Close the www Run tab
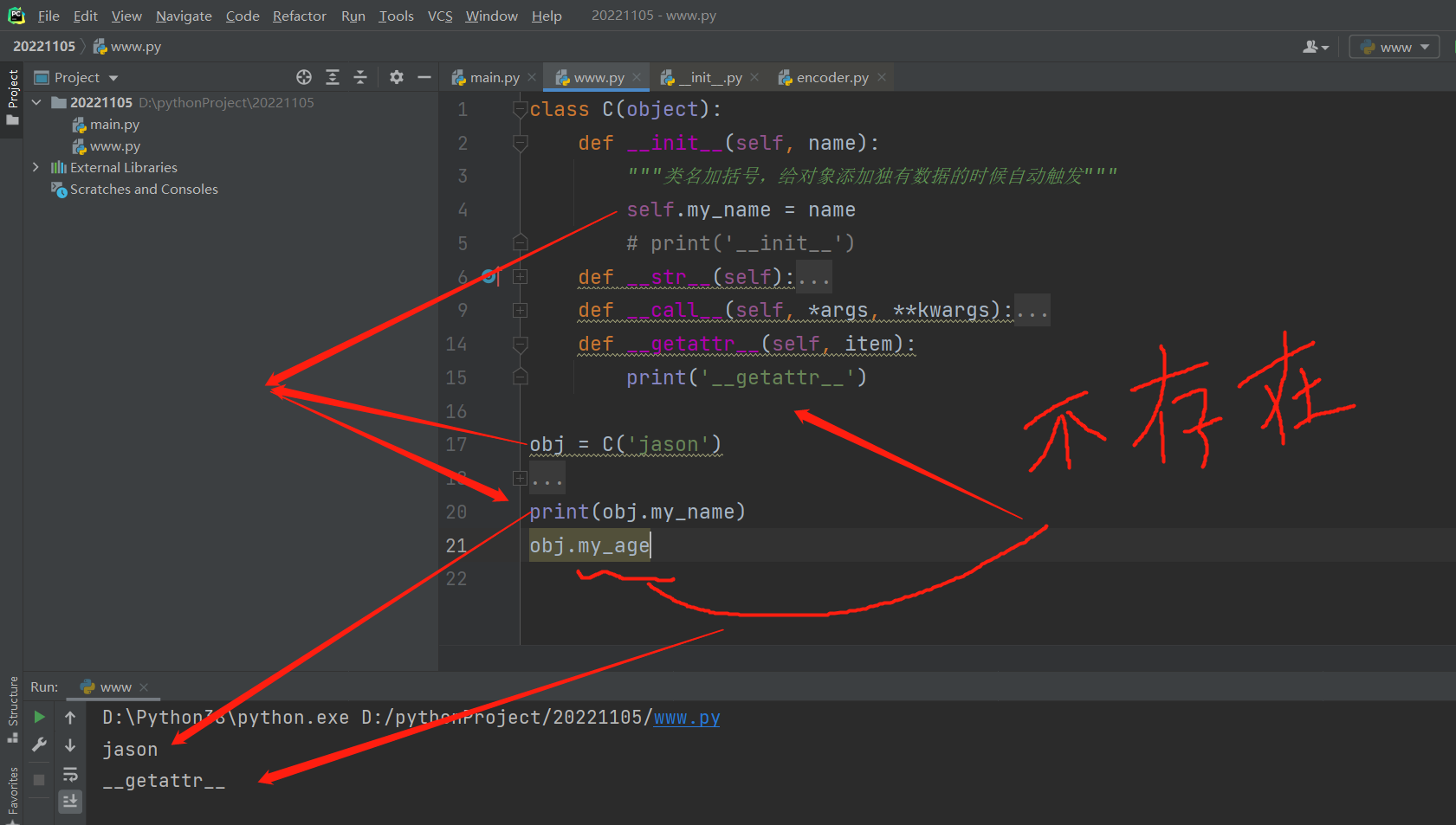Image resolution: width=1456 pixels, height=825 pixels. tap(144, 686)
